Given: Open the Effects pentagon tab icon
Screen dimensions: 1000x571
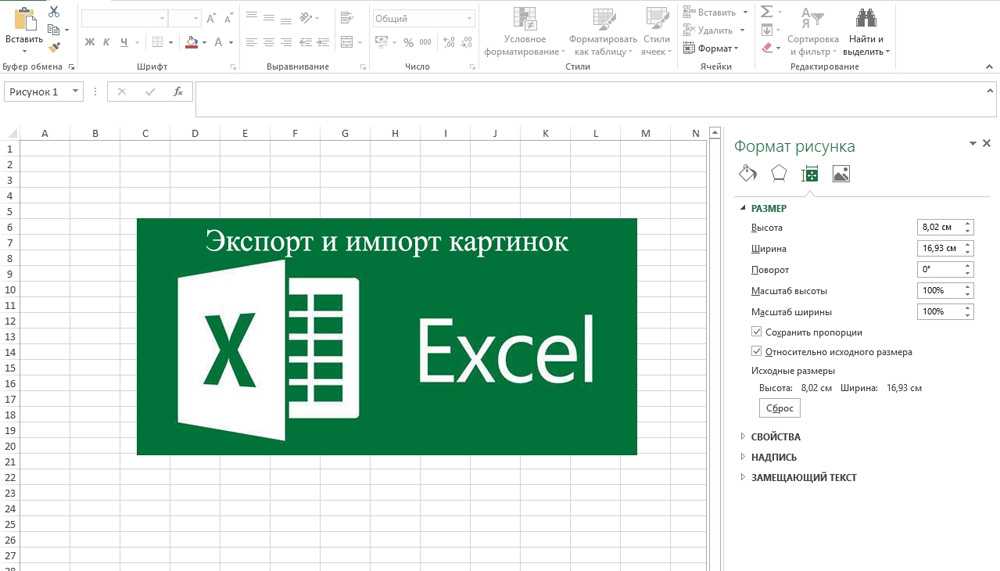Looking at the screenshot, I should coord(779,174).
